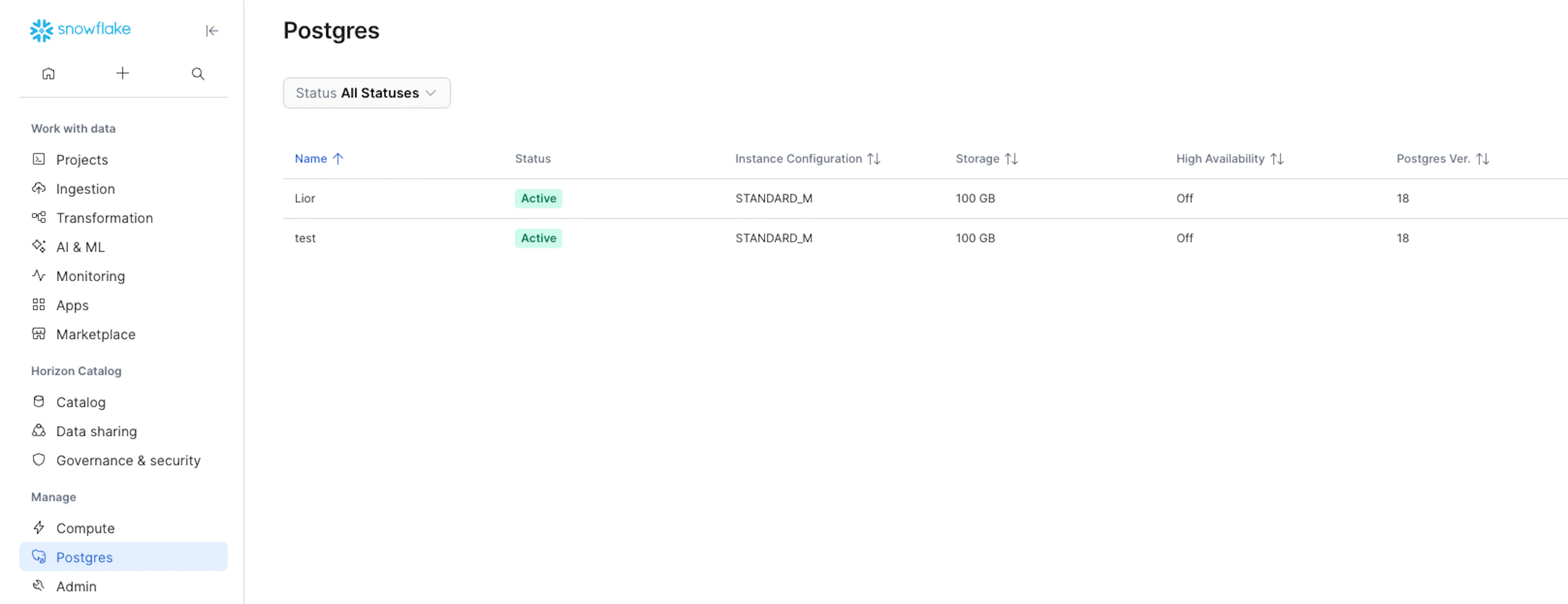
Task: Click the AI & ML sparkle icon
Action: [x=39, y=246]
